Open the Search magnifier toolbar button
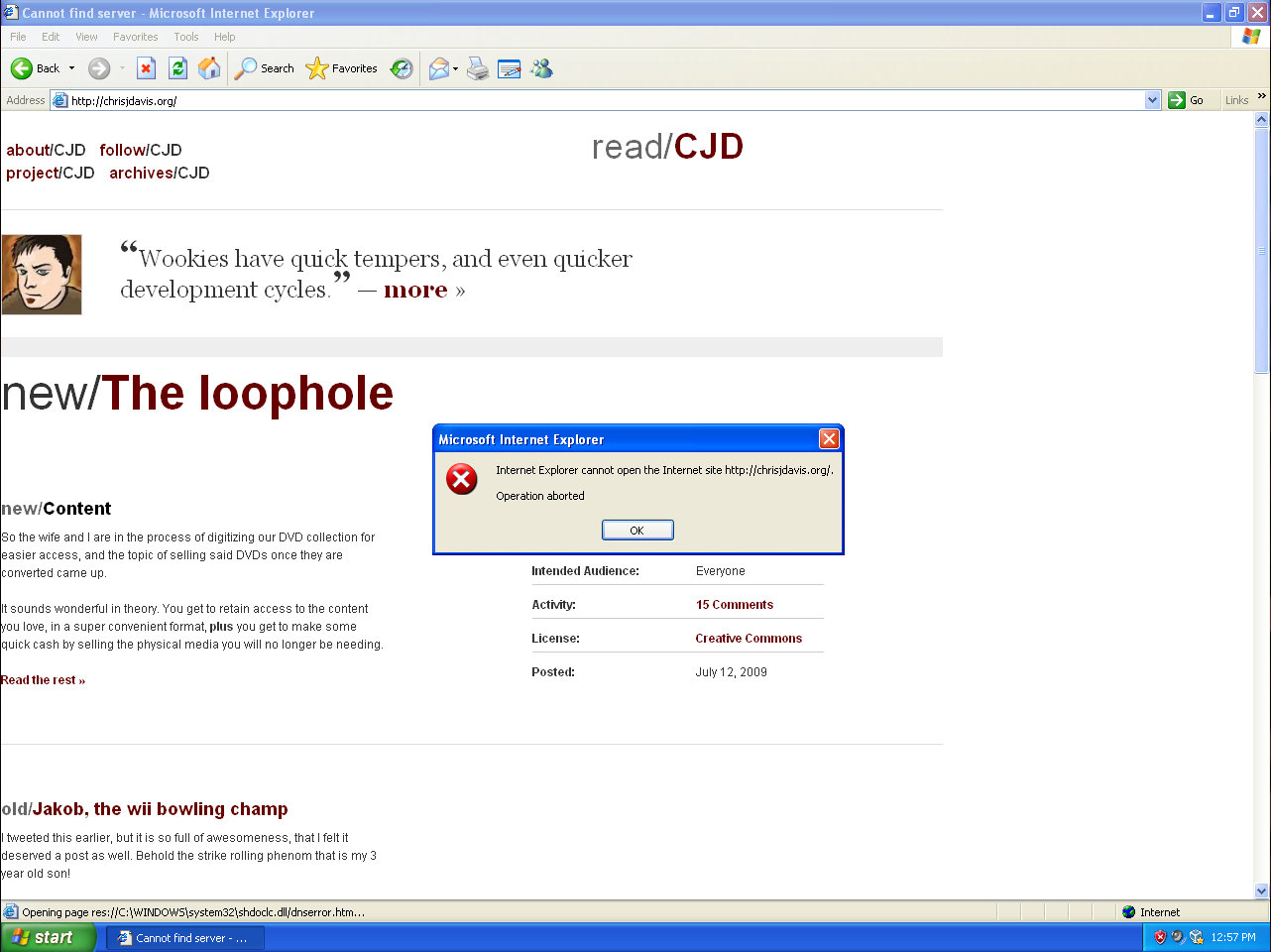The image size is (1271, 952). 265,68
